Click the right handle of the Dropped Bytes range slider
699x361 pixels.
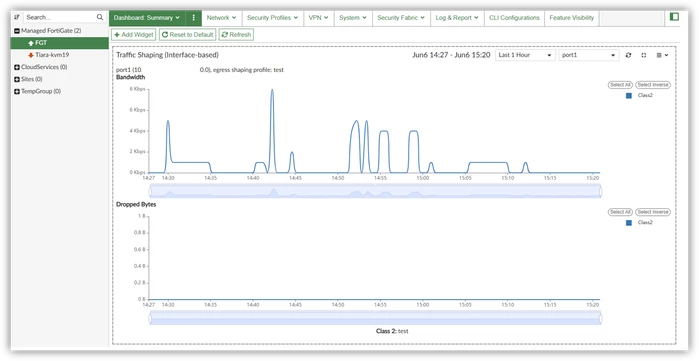pos(601,319)
